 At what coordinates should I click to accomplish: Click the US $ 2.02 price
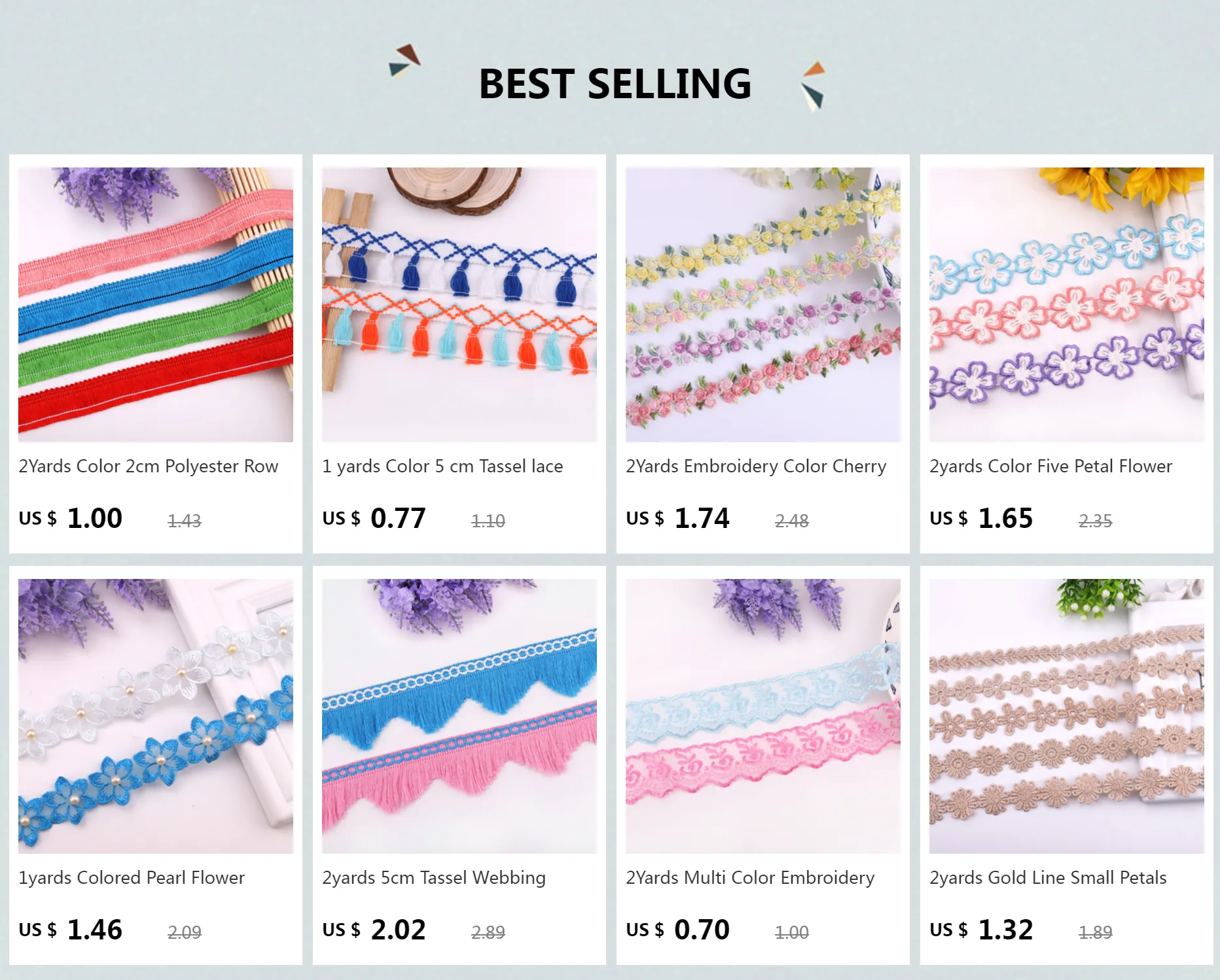click(374, 930)
